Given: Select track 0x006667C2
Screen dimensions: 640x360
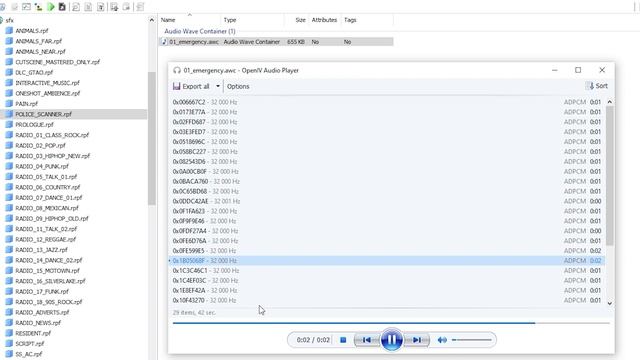Looking at the screenshot, I should tap(387, 102).
